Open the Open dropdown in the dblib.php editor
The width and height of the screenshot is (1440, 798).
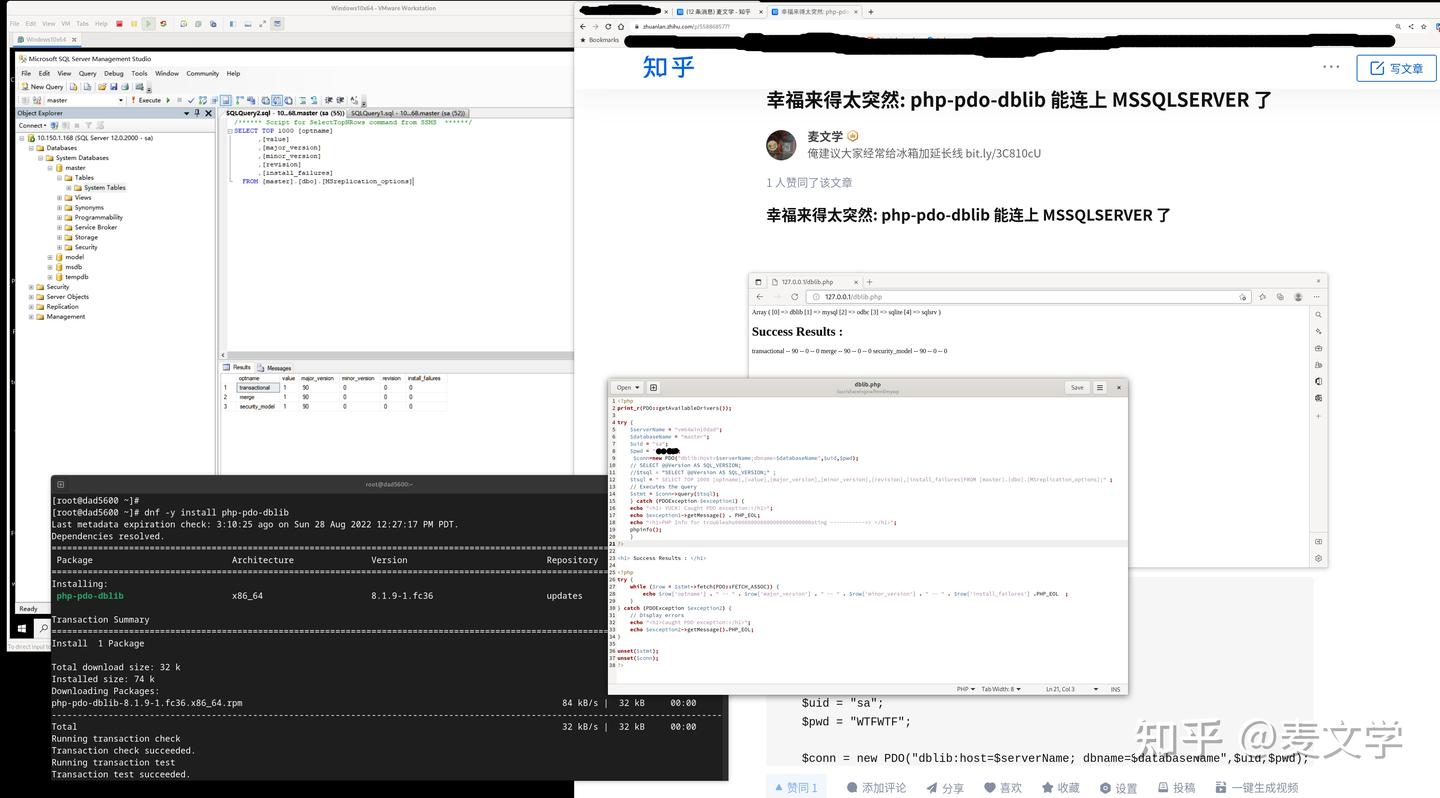[x=626, y=387]
